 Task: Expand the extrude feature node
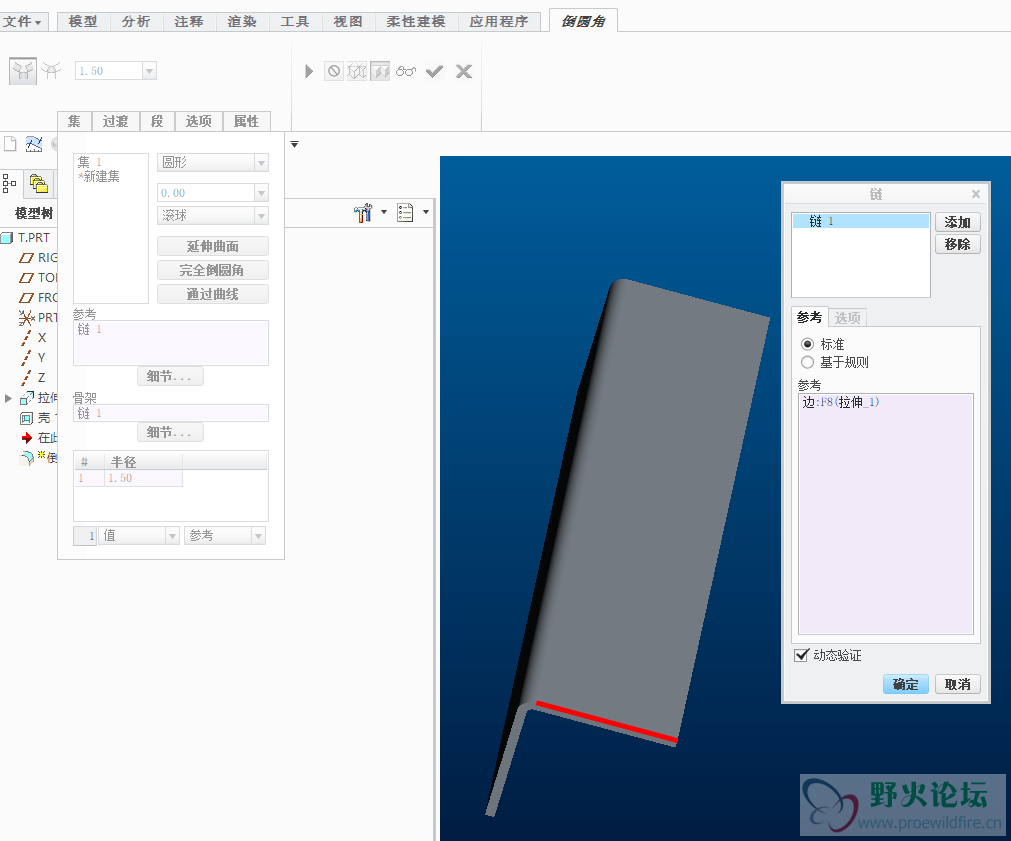(x=8, y=399)
